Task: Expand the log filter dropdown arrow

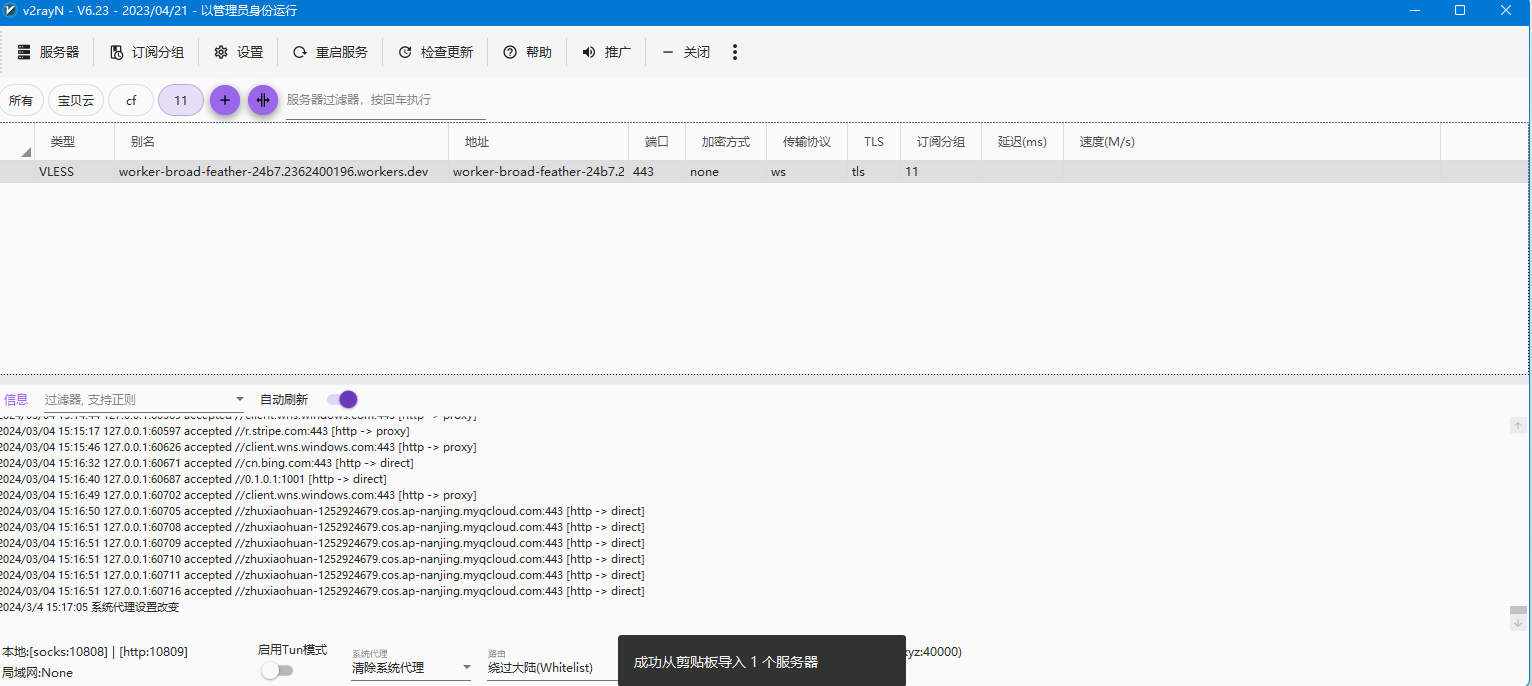Action: (239, 400)
